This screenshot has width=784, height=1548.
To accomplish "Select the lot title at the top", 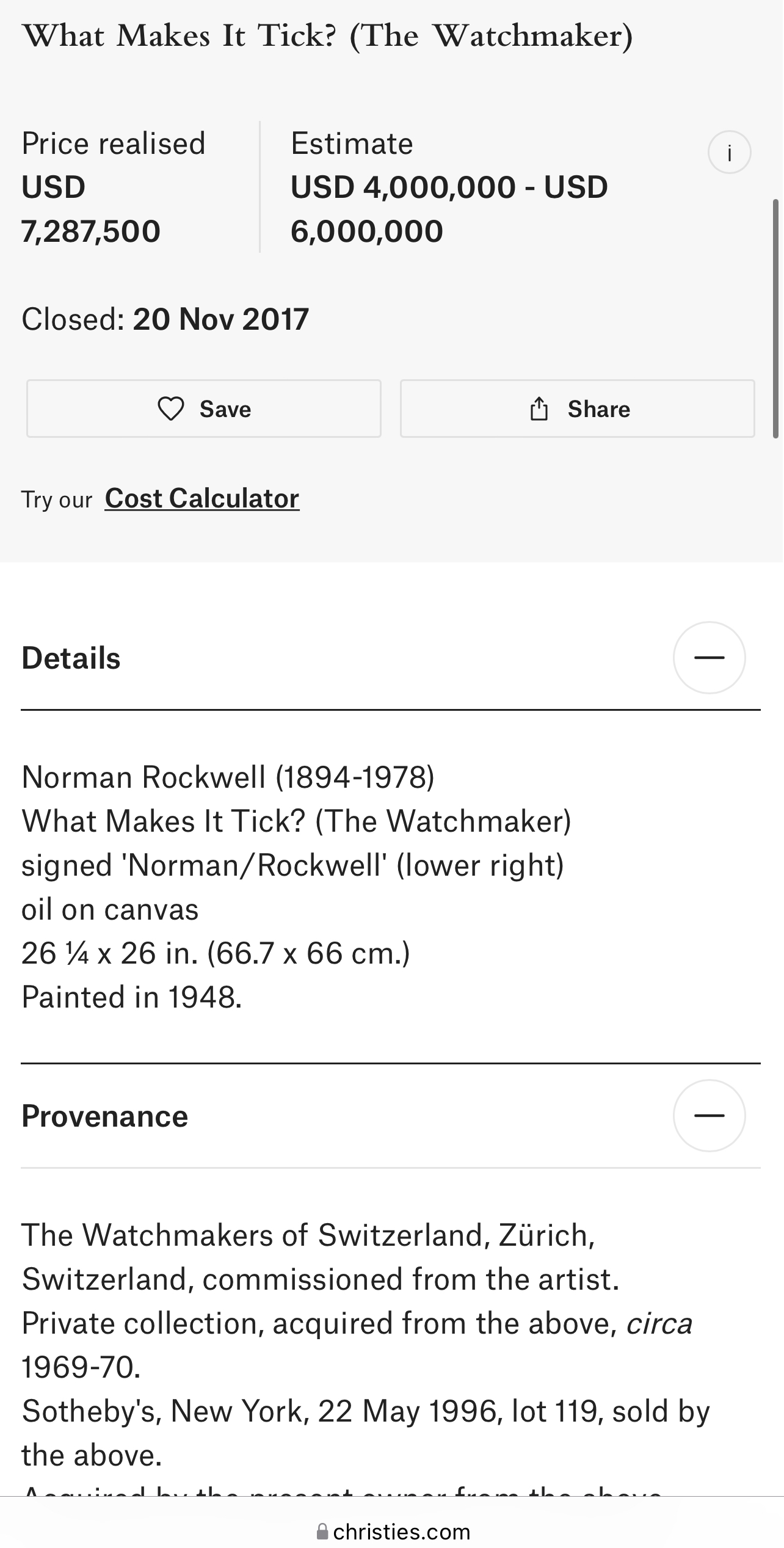I will point(328,36).
